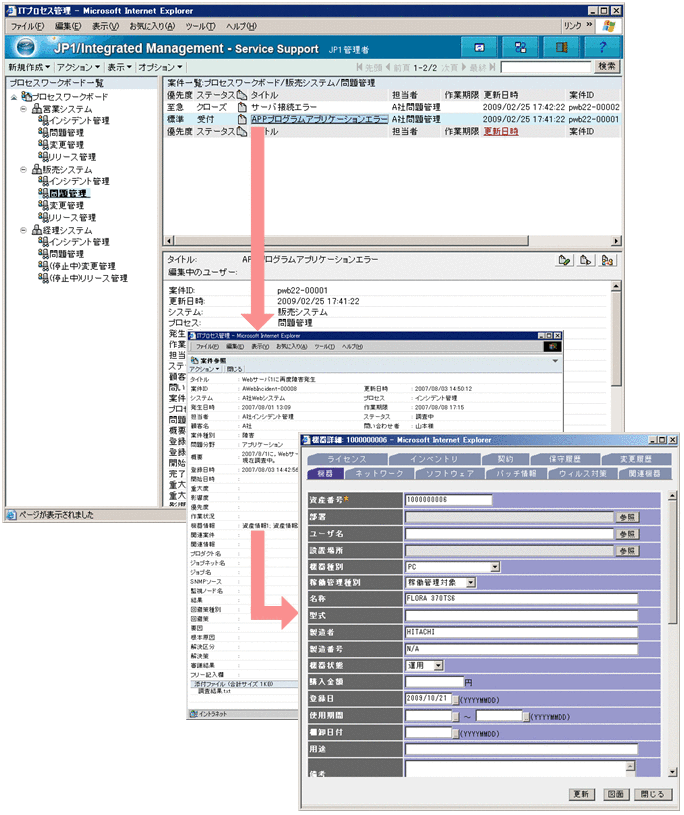This screenshot has height=815, width=684.
Task: Click the 参照 button next to ユーザ名
Action: (x=627, y=534)
